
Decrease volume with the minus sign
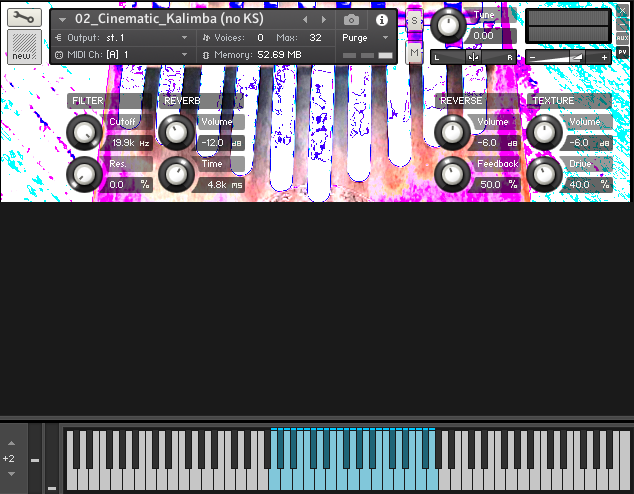tap(532, 57)
